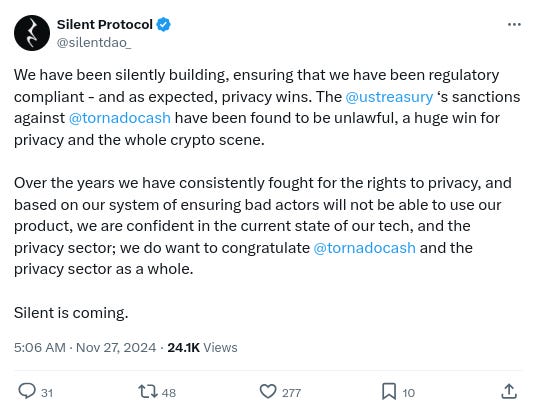534x409 pixels.
Task: Click the "Silent is coming." text line
Action: click(71, 313)
